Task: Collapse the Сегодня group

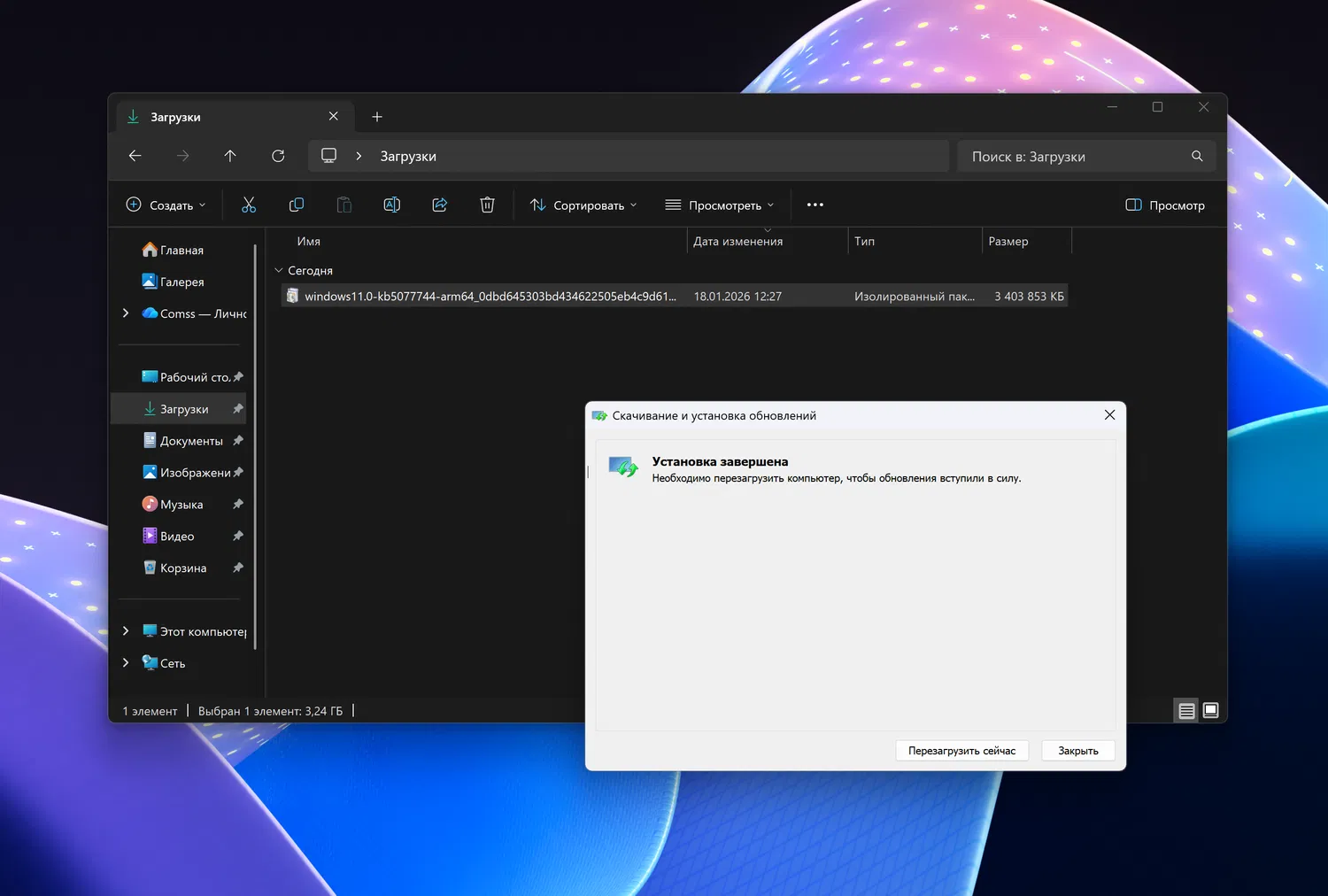Action: coord(278,270)
